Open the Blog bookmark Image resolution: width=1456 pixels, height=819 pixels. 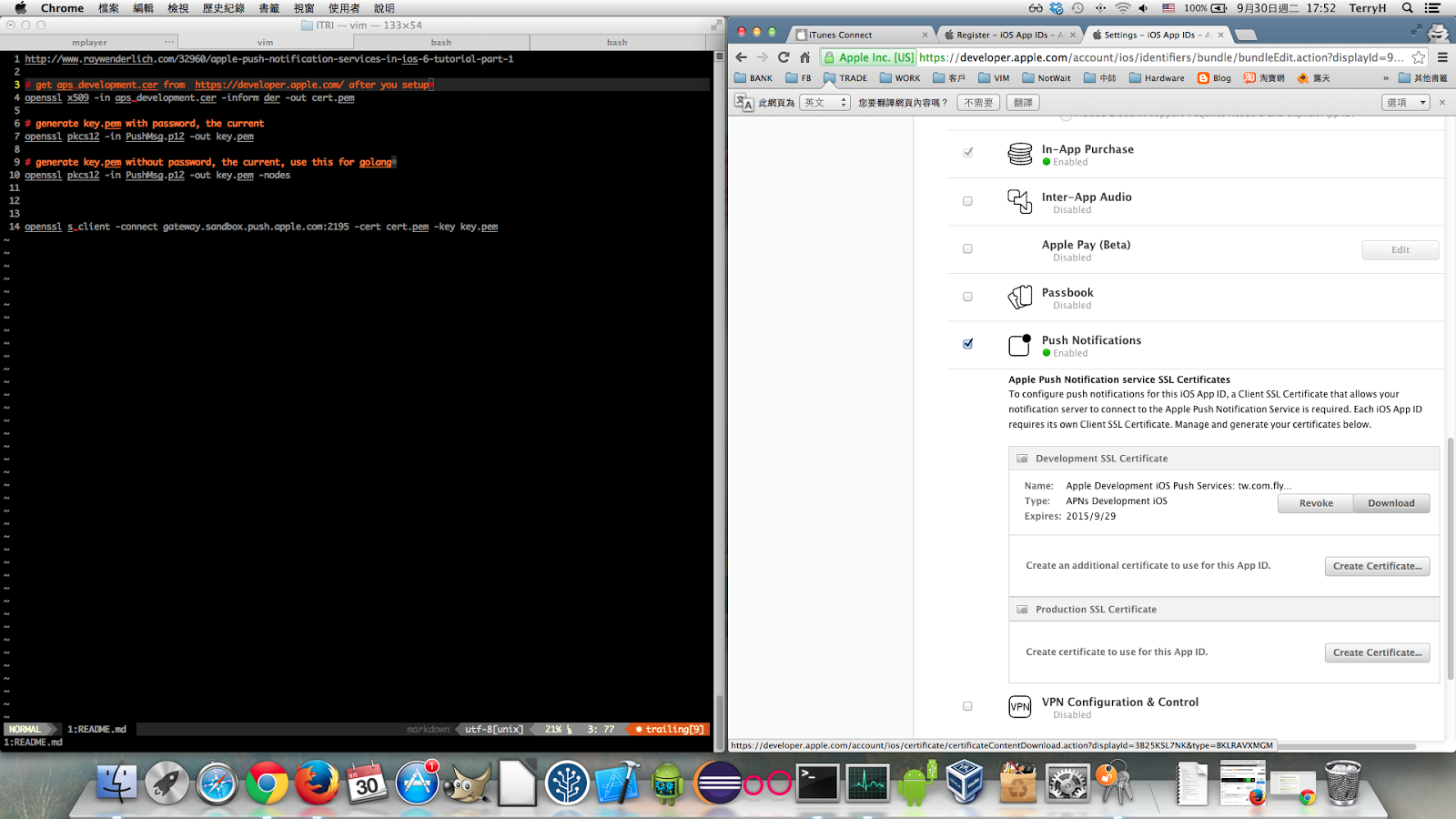1214,78
